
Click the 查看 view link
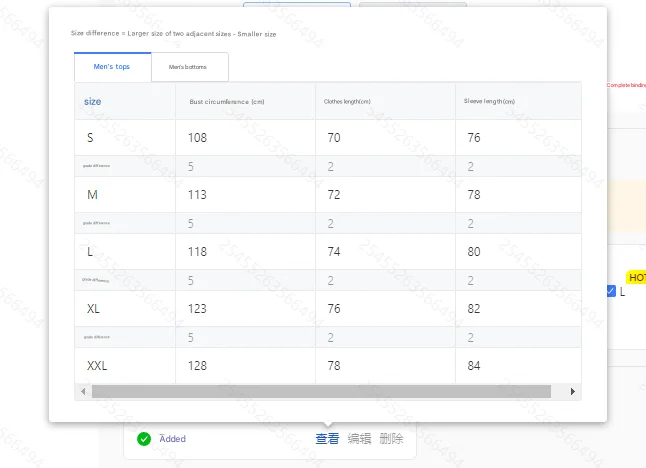[x=328, y=439]
